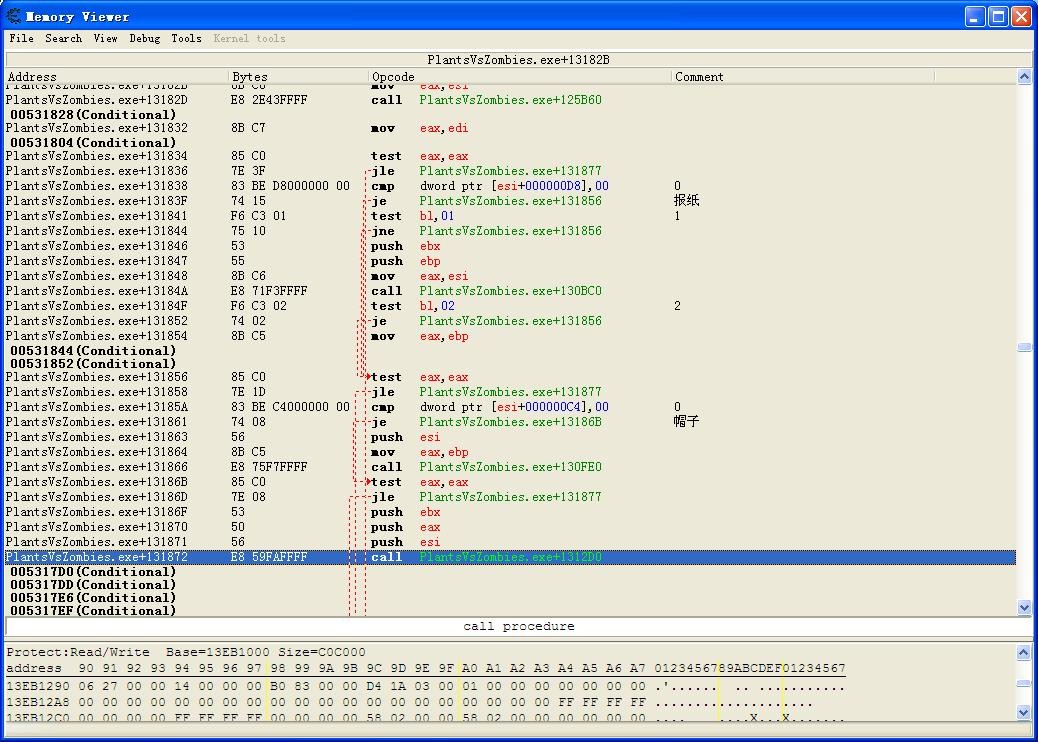Open the Tools menu
The width and height of the screenshot is (1038, 742).
(186, 38)
